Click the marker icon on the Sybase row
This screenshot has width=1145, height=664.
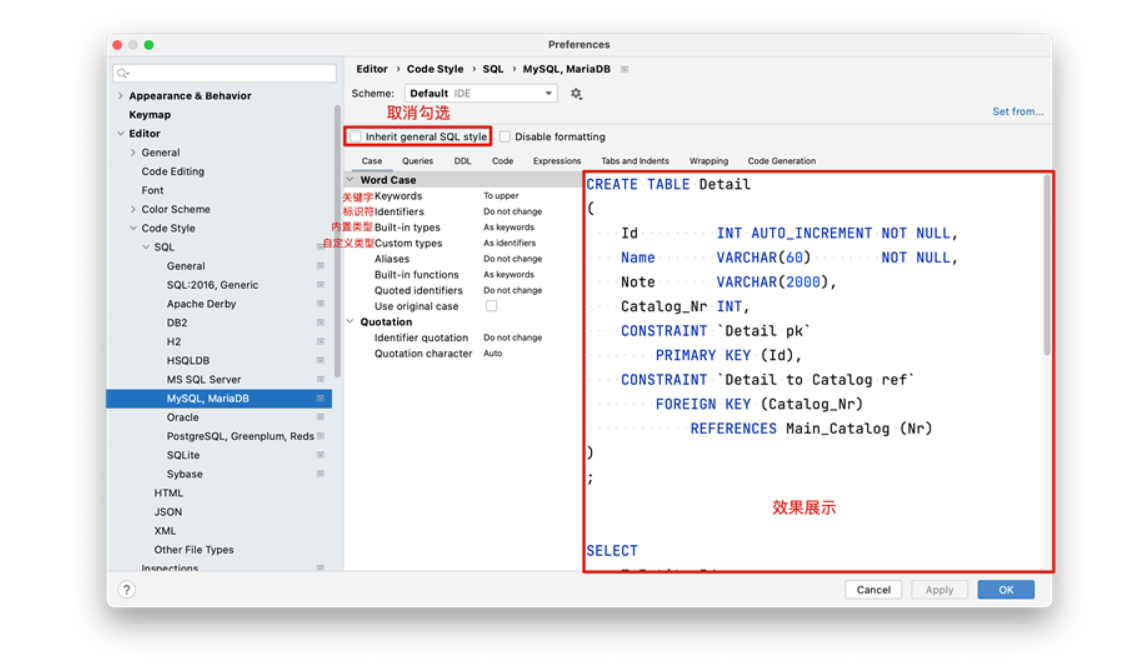320,474
